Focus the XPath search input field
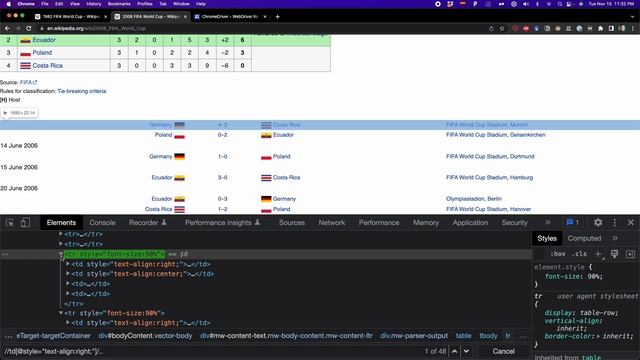Image resolution: width=640 pixels, height=360 pixels. click(x=212, y=351)
